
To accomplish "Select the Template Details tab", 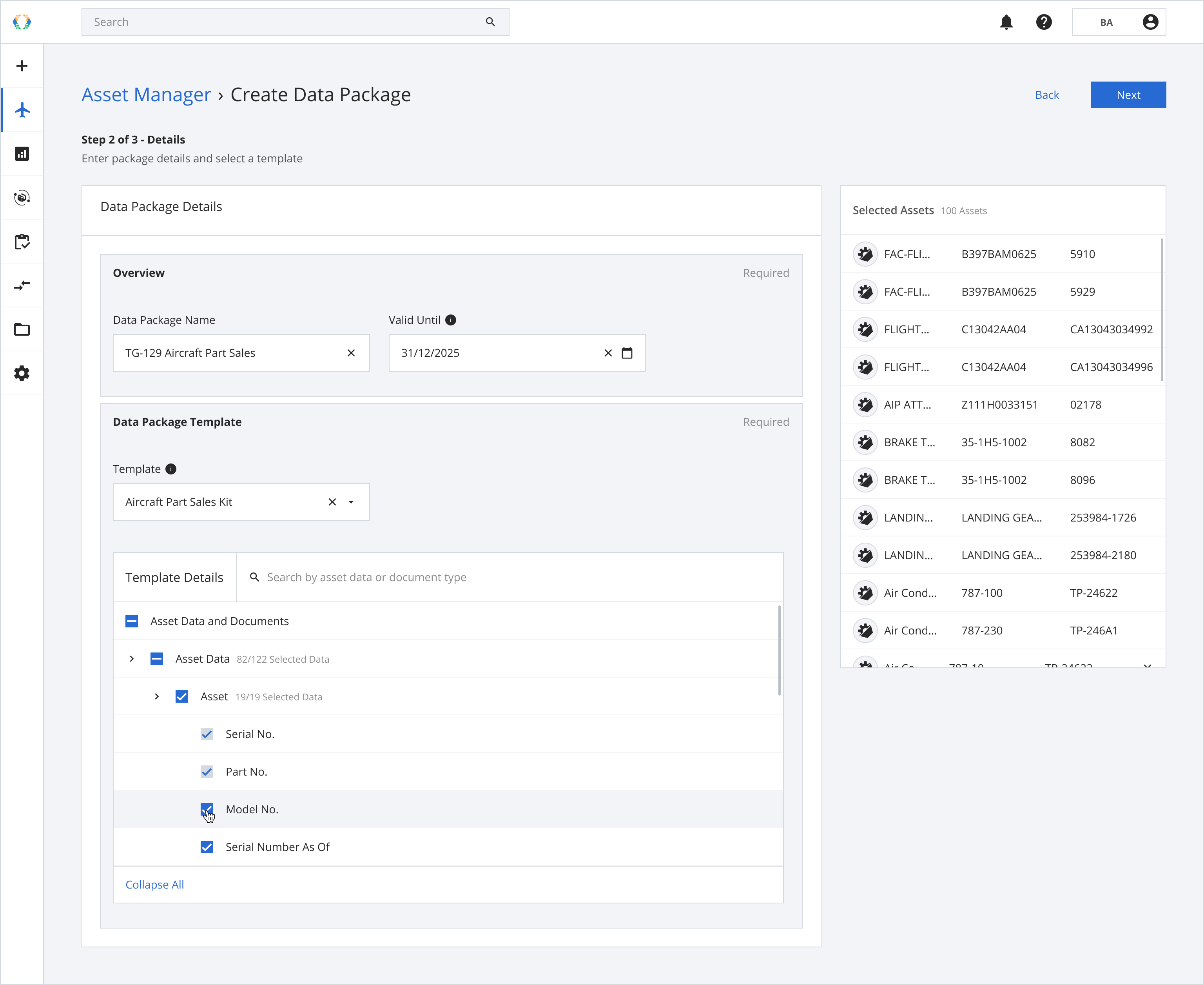I will pyautogui.click(x=174, y=577).
